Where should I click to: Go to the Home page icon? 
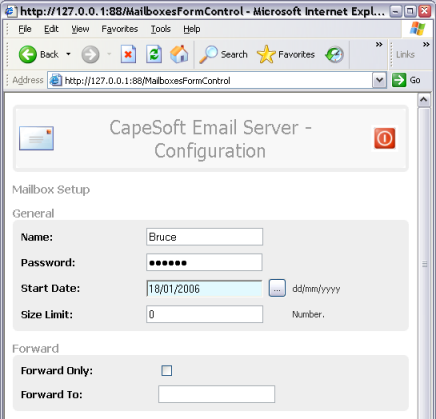(x=179, y=54)
